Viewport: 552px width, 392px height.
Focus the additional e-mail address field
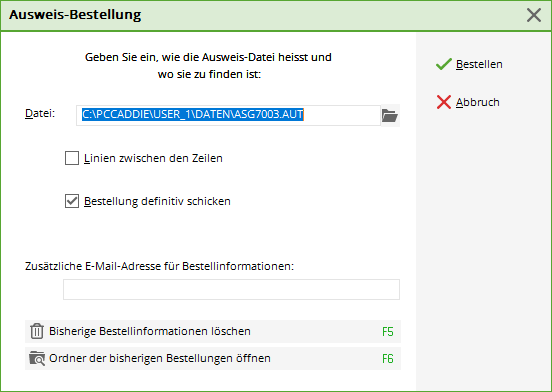[x=231, y=290]
